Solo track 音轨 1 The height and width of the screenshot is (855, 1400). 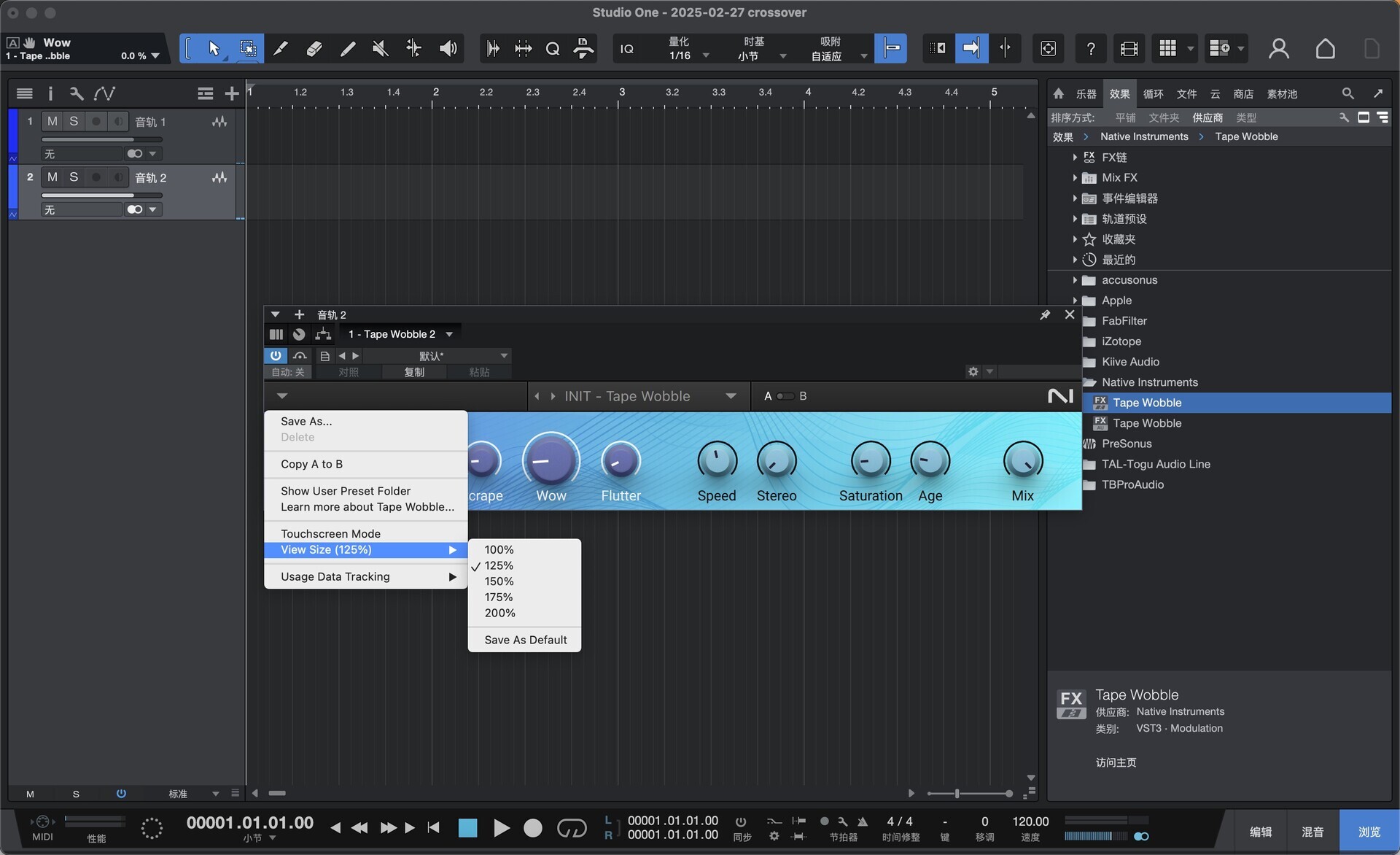tap(74, 121)
